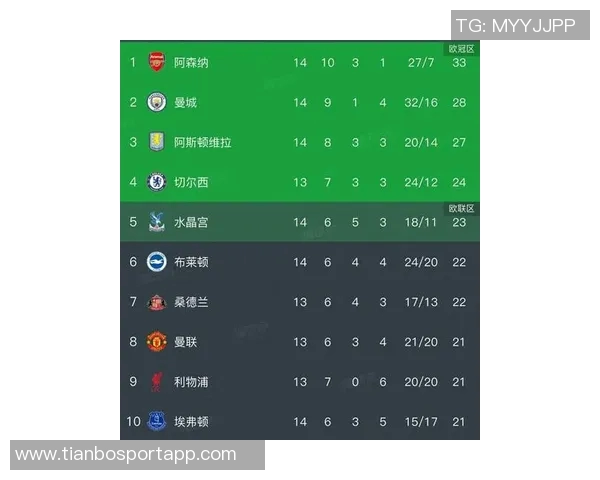The height and width of the screenshot is (480, 600).
Task: Click the Brighton club badge
Action: click(156, 262)
